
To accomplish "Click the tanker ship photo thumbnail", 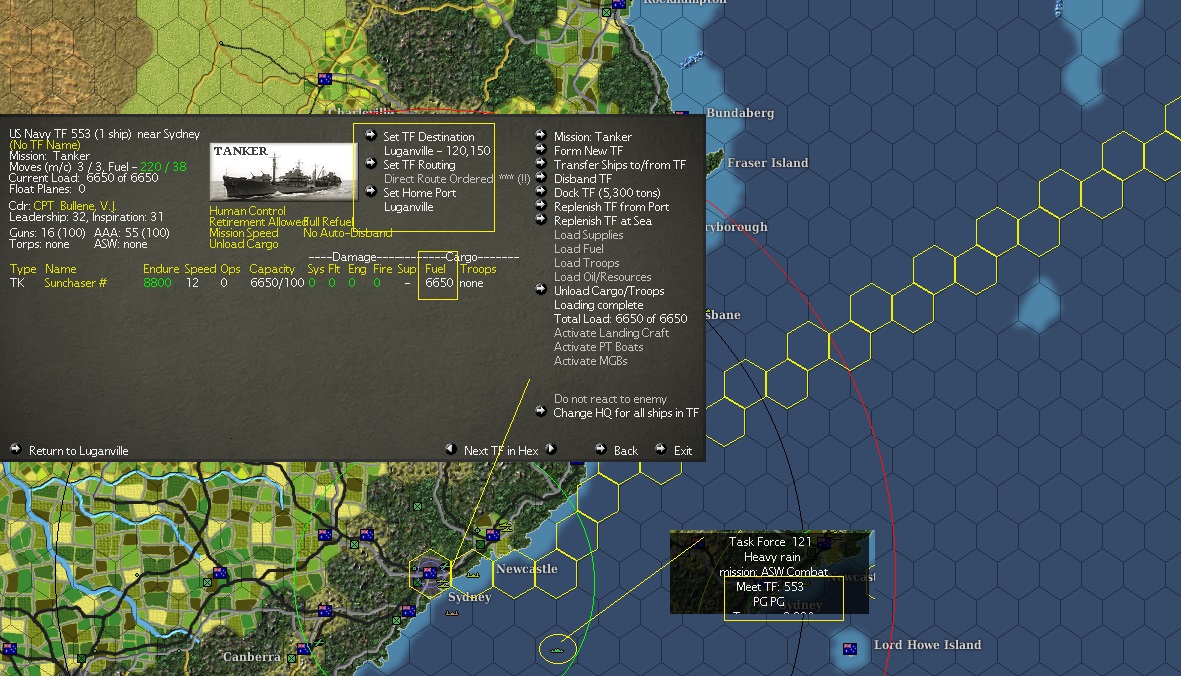I will [282, 172].
